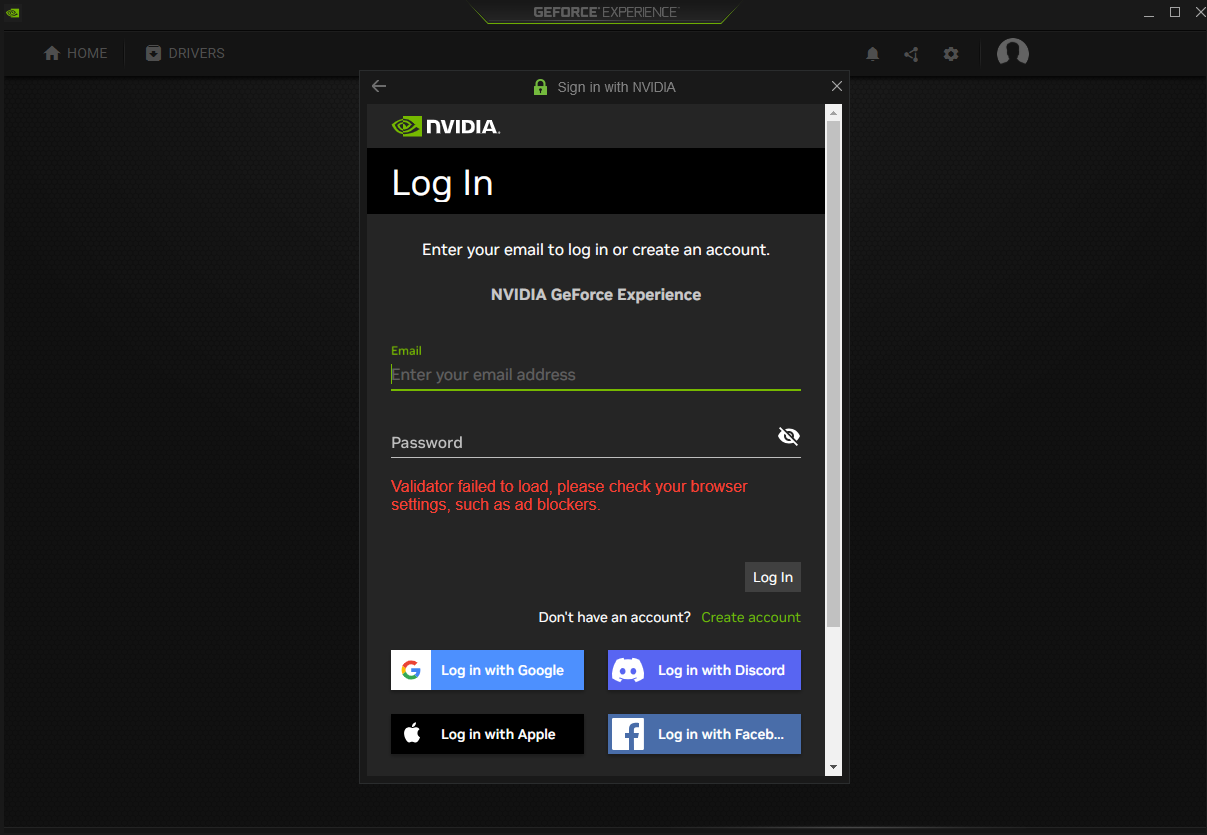Image resolution: width=1207 pixels, height=835 pixels.
Task: Focus the Email input field
Action: pyautogui.click(x=596, y=375)
